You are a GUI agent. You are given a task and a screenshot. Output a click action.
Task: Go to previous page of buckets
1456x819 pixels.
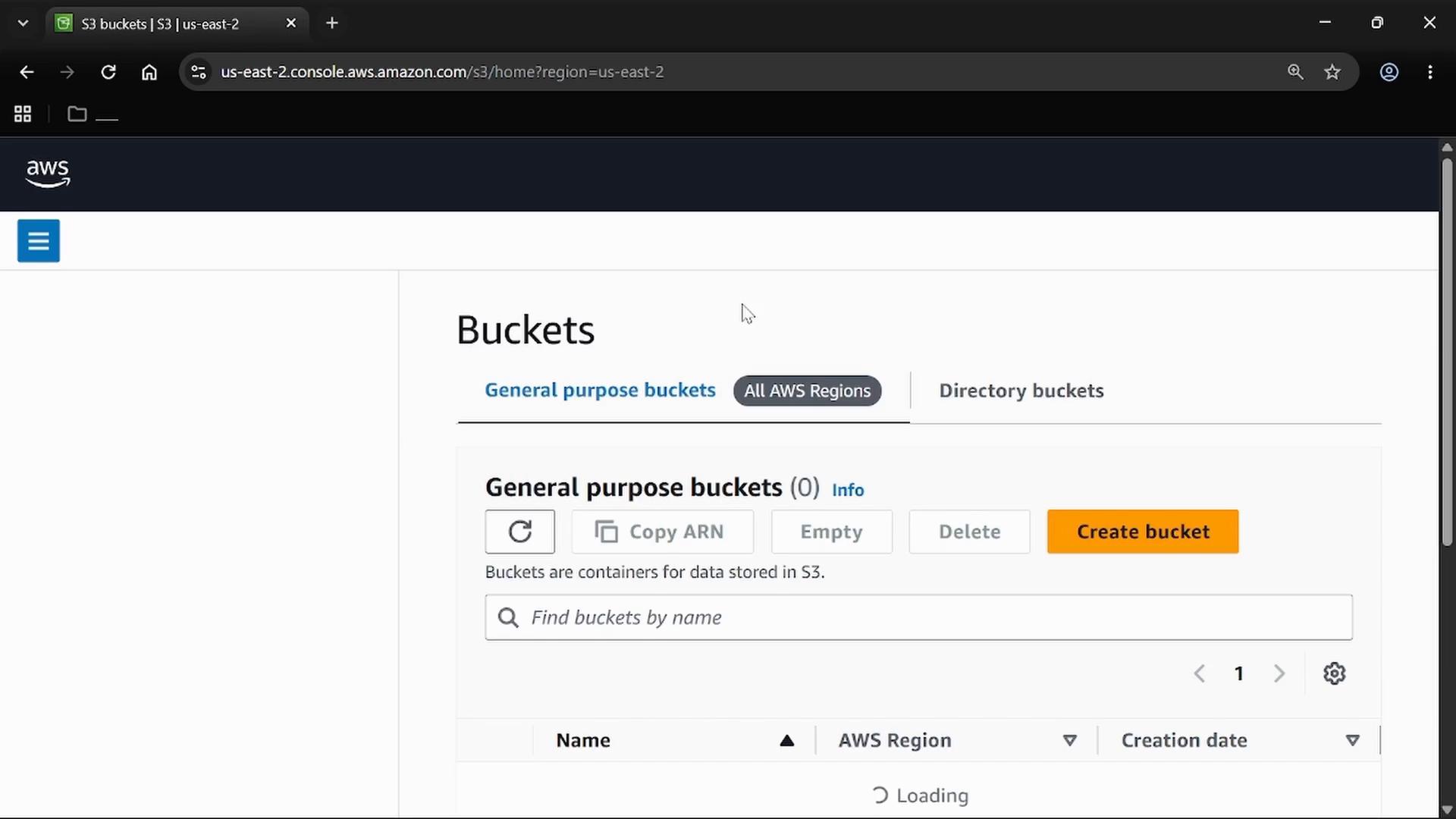click(1199, 673)
